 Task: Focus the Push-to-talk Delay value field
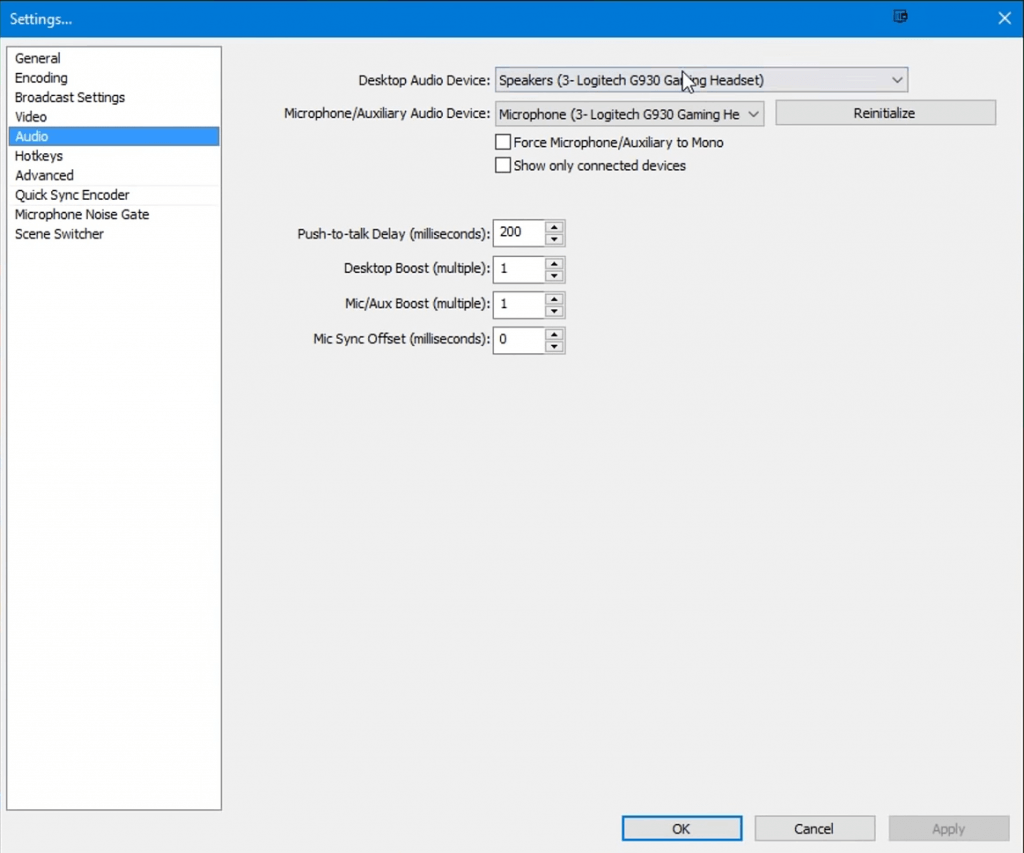[x=519, y=233]
